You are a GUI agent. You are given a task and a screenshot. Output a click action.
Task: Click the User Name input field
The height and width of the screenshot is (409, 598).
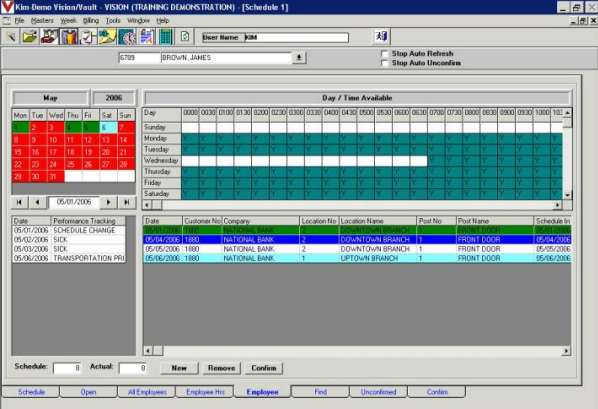point(296,37)
